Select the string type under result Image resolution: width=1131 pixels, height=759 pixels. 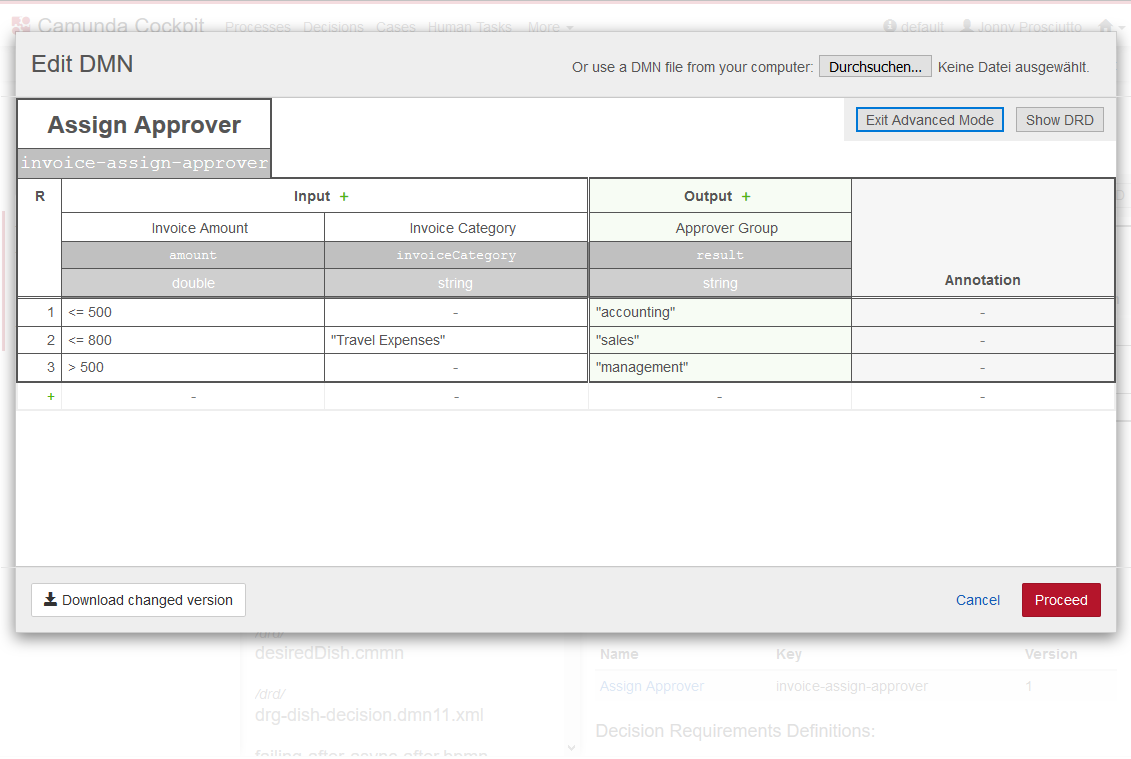pyautogui.click(x=720, y=284)
